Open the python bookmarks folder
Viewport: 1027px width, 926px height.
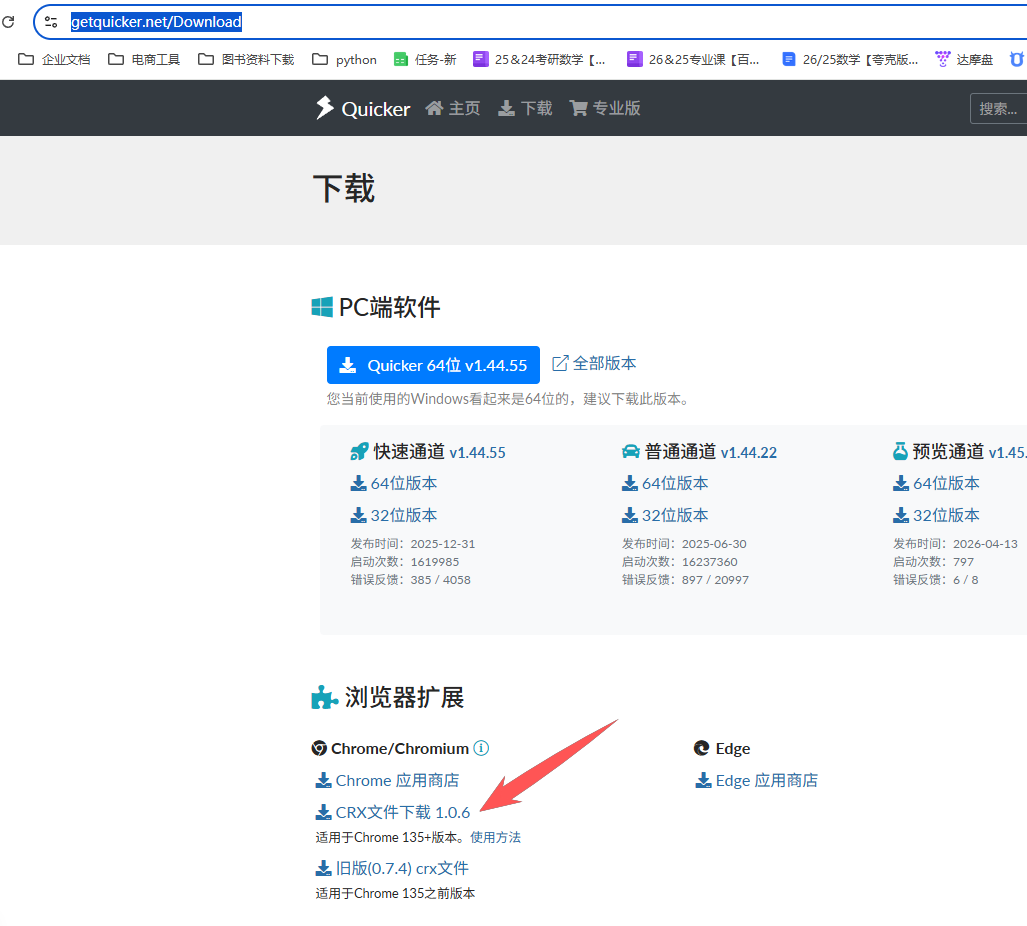click(344, 59)
